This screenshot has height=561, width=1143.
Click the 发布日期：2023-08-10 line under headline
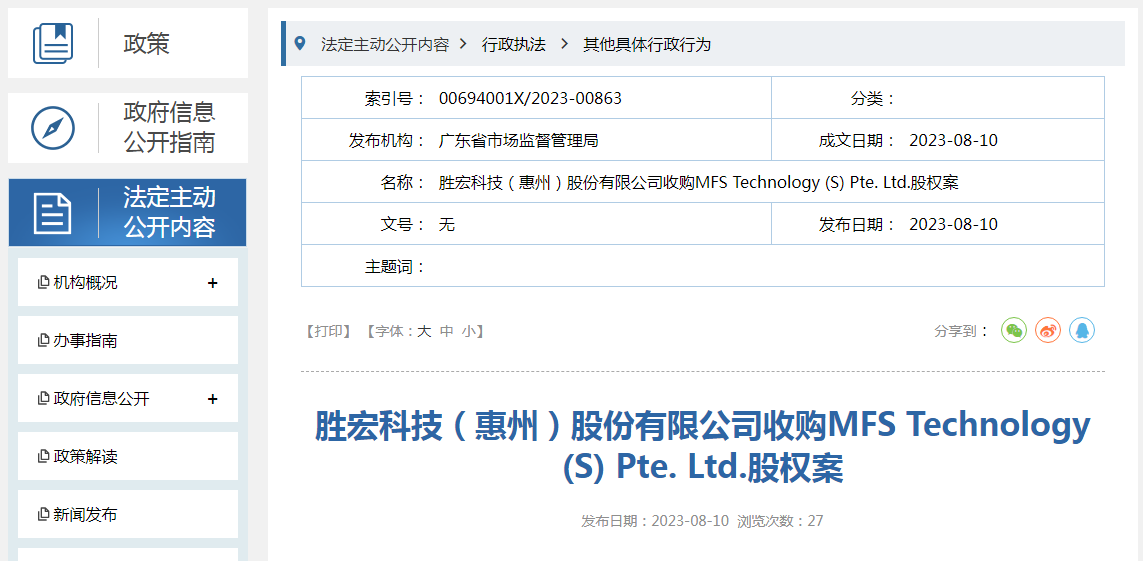pos(655,521)
